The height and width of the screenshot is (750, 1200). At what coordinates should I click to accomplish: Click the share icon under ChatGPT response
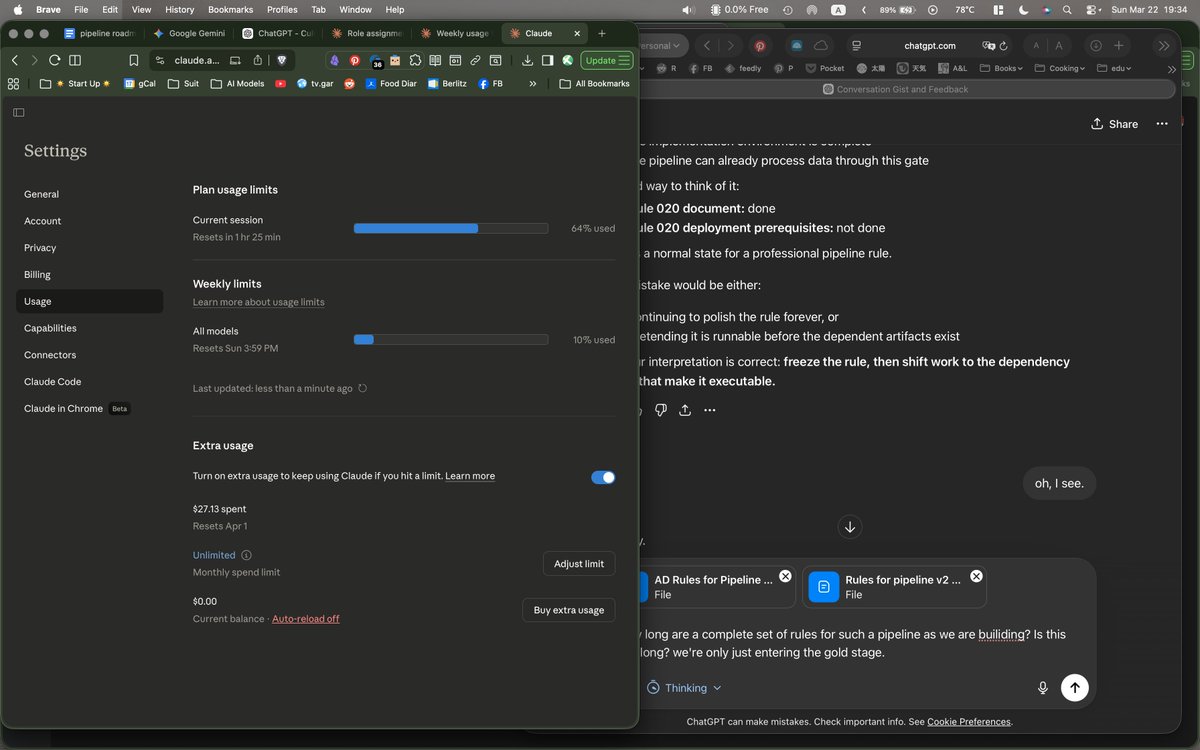tap(685, 410)
